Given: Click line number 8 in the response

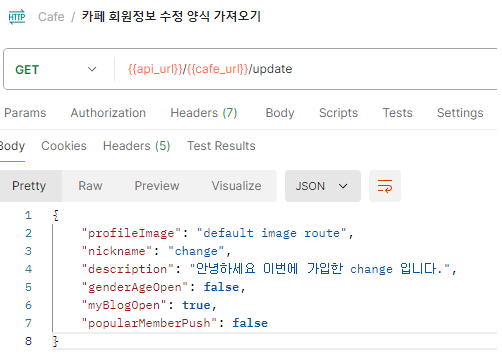Looking at the screenshot, I should point(28,341).
